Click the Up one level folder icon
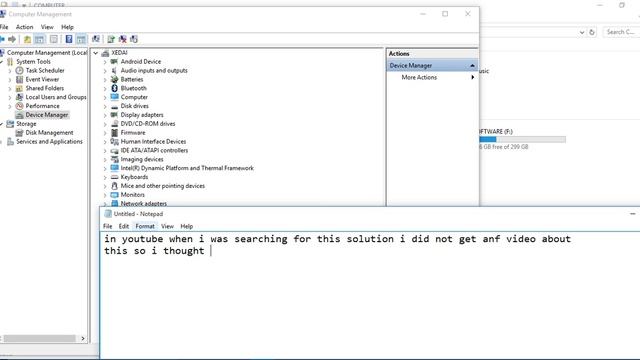 coord(27,39)
